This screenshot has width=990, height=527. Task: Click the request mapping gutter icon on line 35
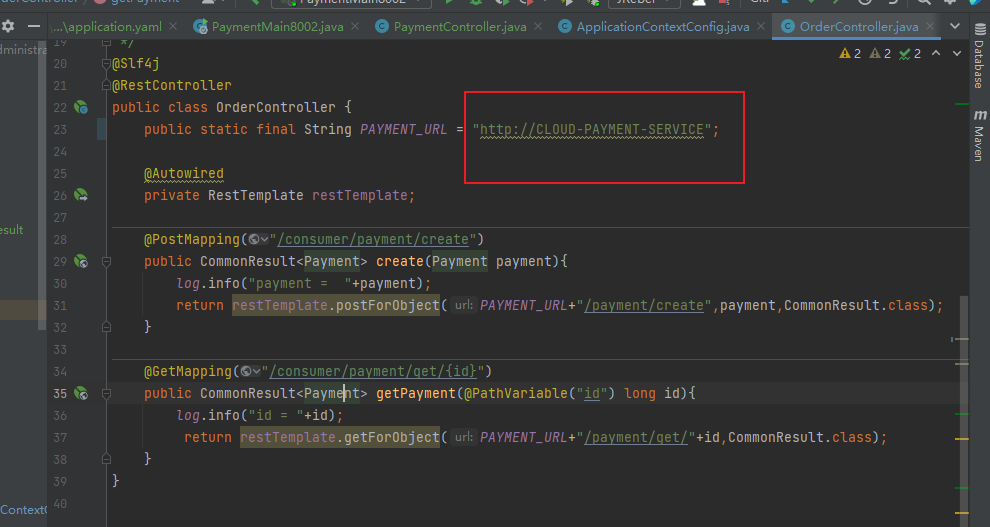point(81,393)
